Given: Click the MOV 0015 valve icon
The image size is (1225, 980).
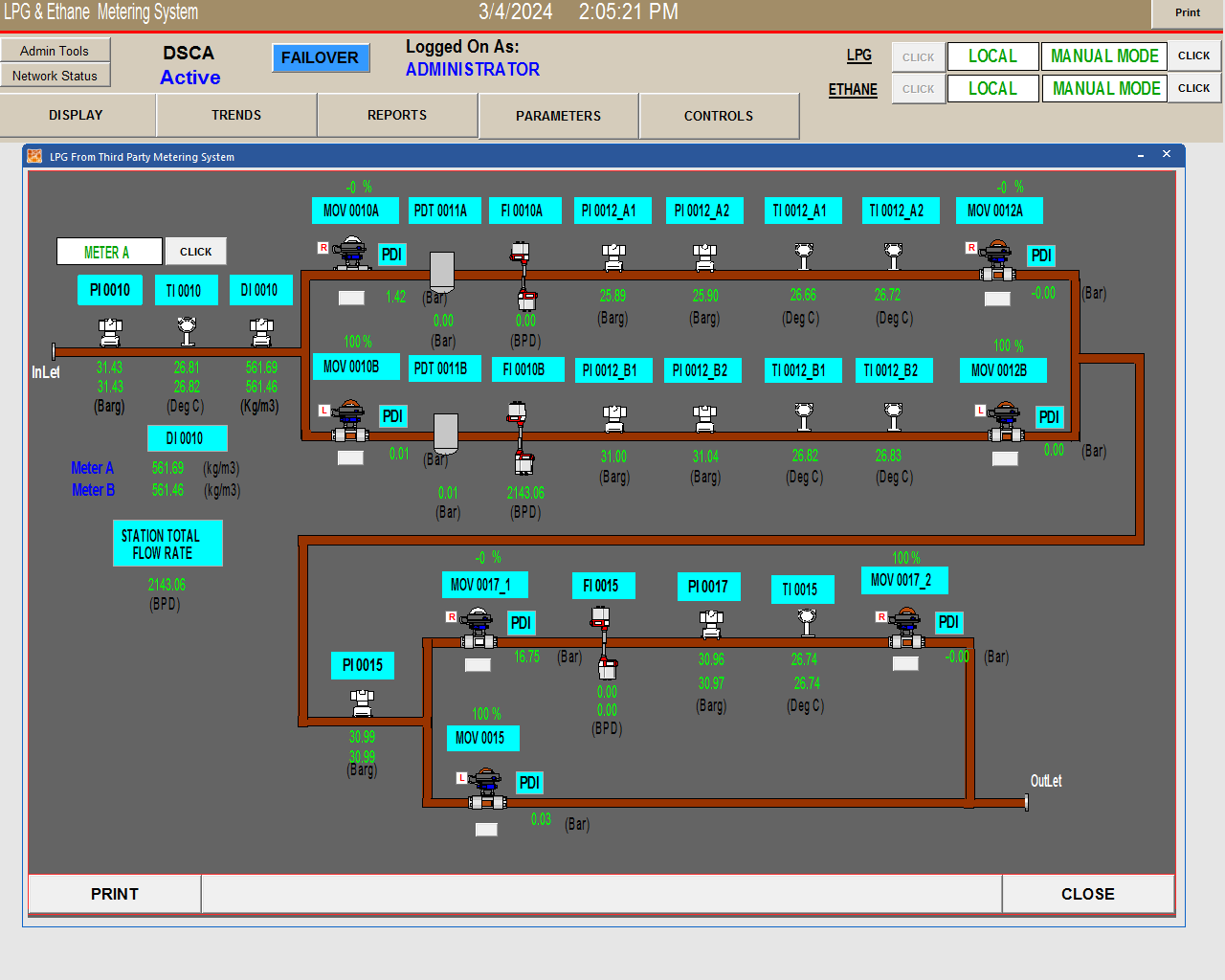Looking at the screenshot, I should tap(486, 787).
